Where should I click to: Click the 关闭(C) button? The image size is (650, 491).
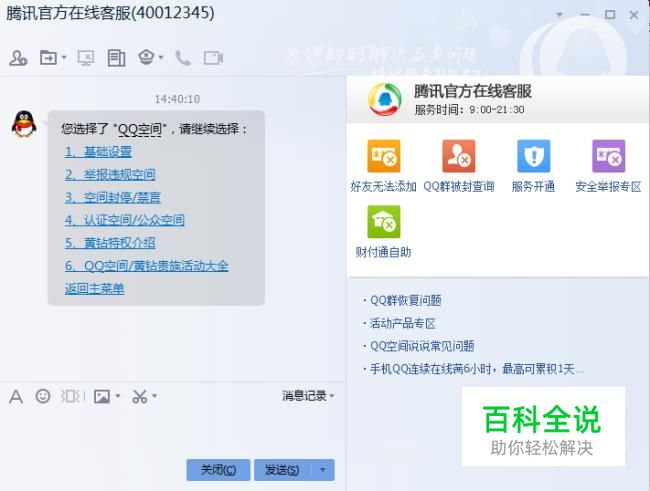pyautogui.click(x=218, y=470)
